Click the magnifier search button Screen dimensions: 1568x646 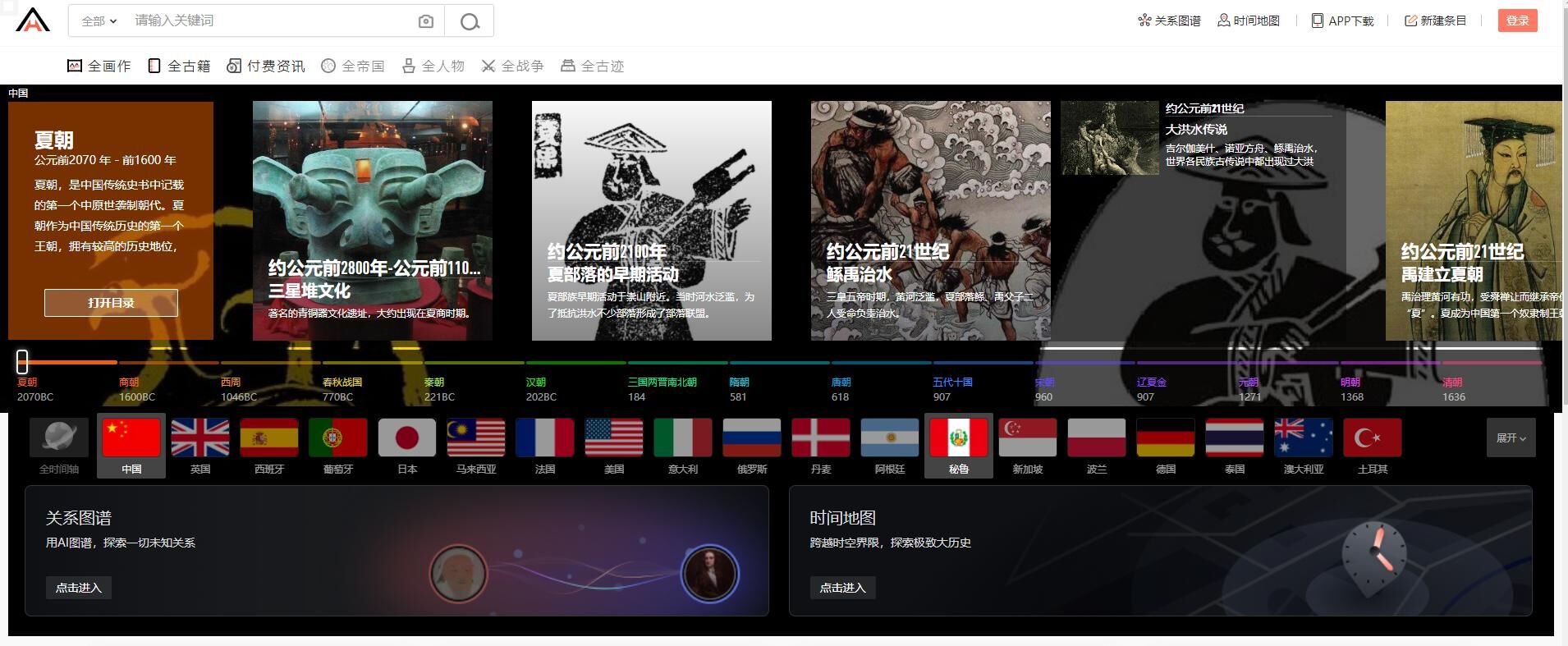[x=470, y=21]
